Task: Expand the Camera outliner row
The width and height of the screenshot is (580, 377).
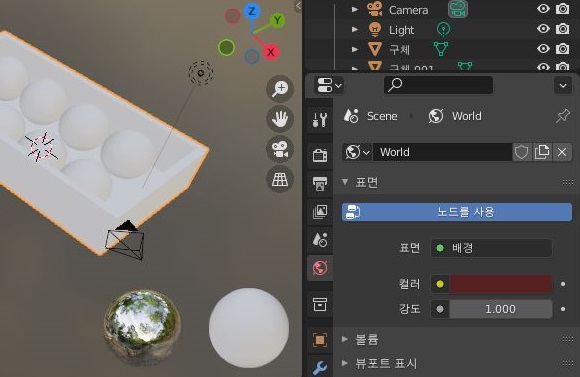Action: tap(355, 9)
